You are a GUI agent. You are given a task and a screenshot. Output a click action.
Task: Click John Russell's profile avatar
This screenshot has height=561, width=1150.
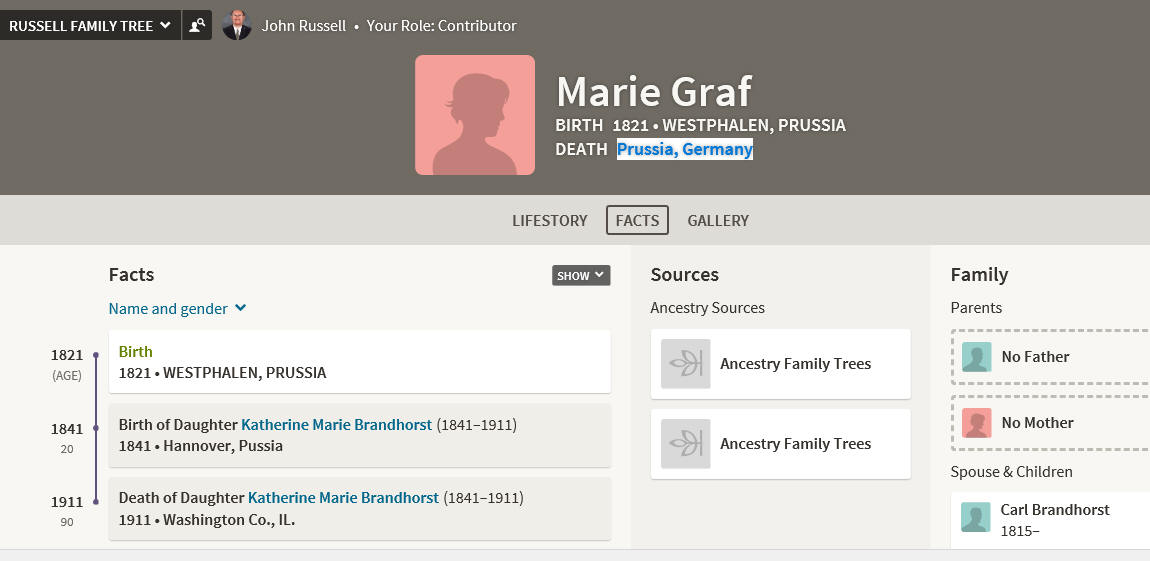pyautogui.click(x=237, y=26)
